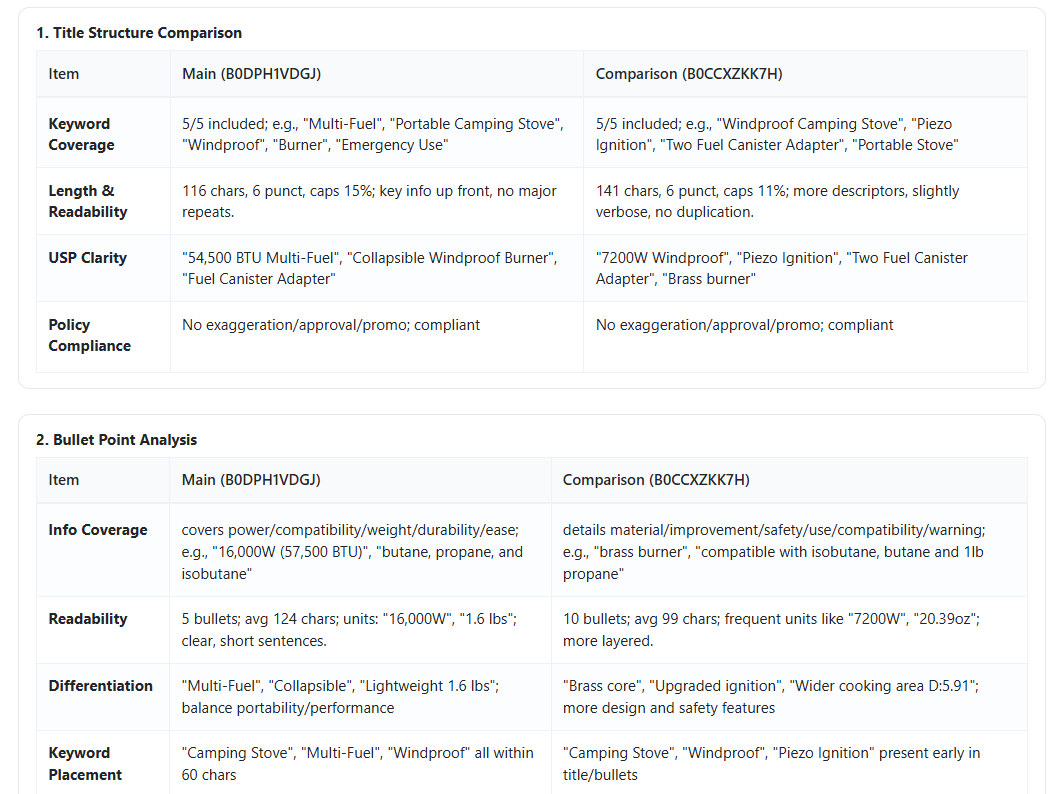The height and width of the screenshot is (794, 1060).
Task: Select the "Policy Compliance" row label
Action: click(89, 335)
